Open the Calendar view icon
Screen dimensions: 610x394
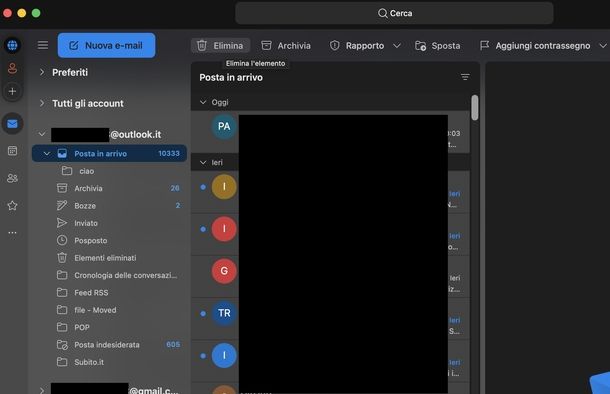pos(12,151)
